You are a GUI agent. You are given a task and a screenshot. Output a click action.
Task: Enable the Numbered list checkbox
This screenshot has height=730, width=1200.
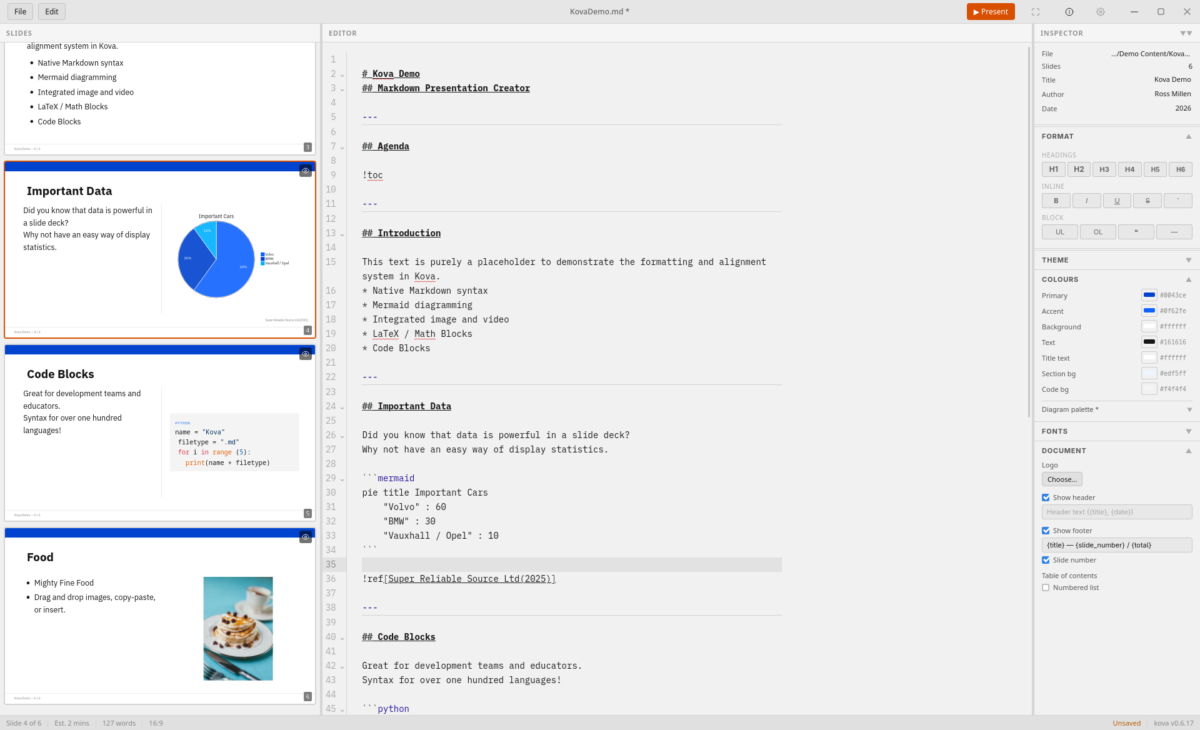[x=1046, y=587]
